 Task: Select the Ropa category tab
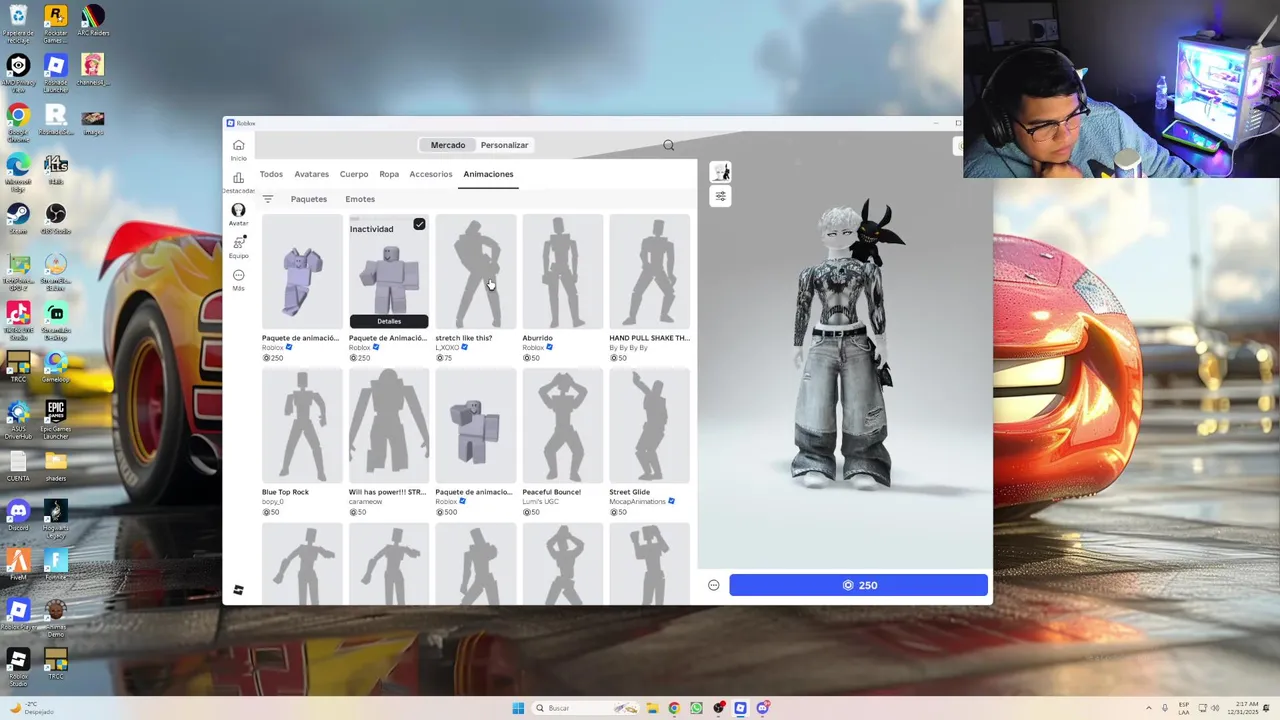(x=389, y=174)
